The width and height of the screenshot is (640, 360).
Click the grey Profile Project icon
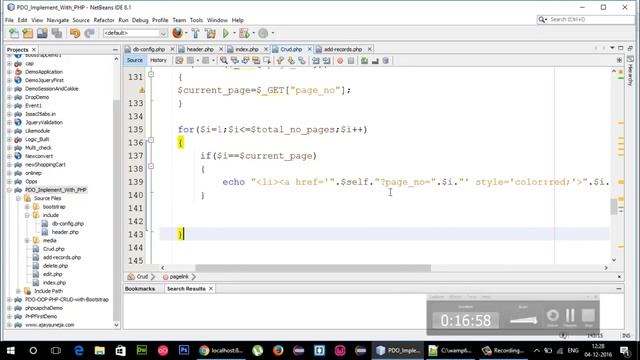point(263,33)
